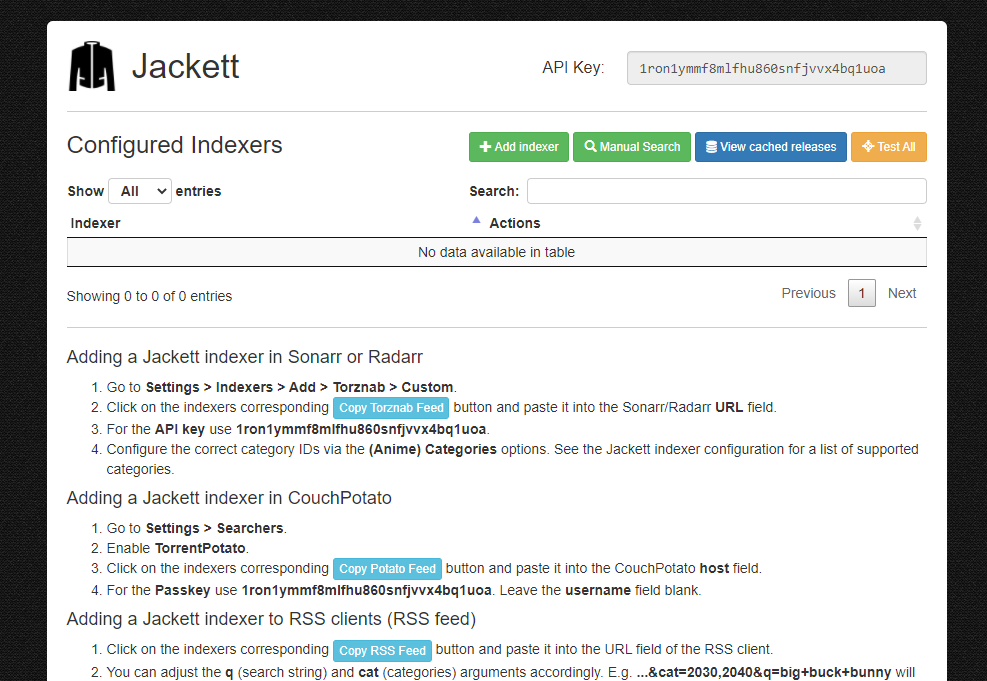Viewport: 987px width, 681px height.
Task: Run Test All using the lightning icon
Action: click(x=866, y=146)
